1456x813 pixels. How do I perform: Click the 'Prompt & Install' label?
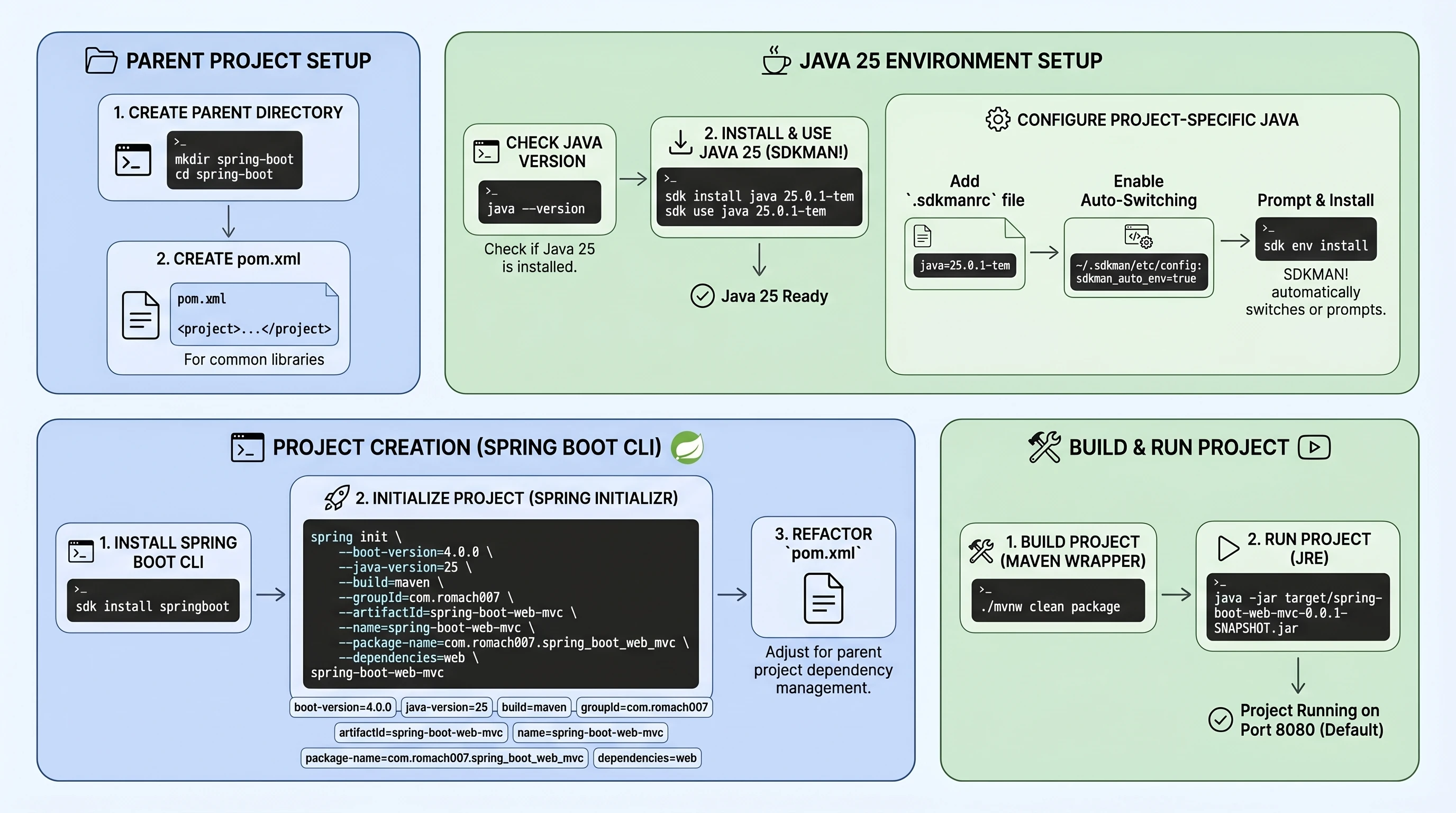point(1316,200)
